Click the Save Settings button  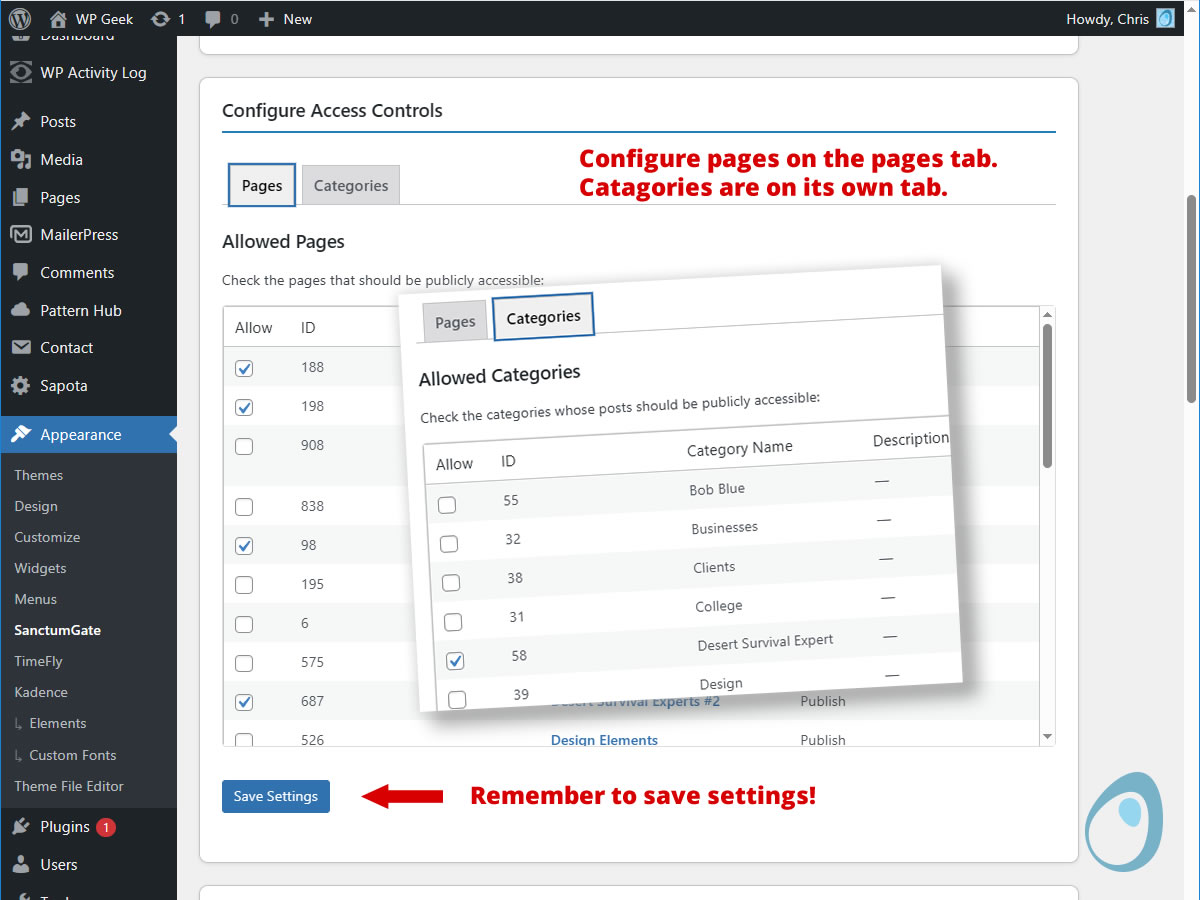[275, 796]
